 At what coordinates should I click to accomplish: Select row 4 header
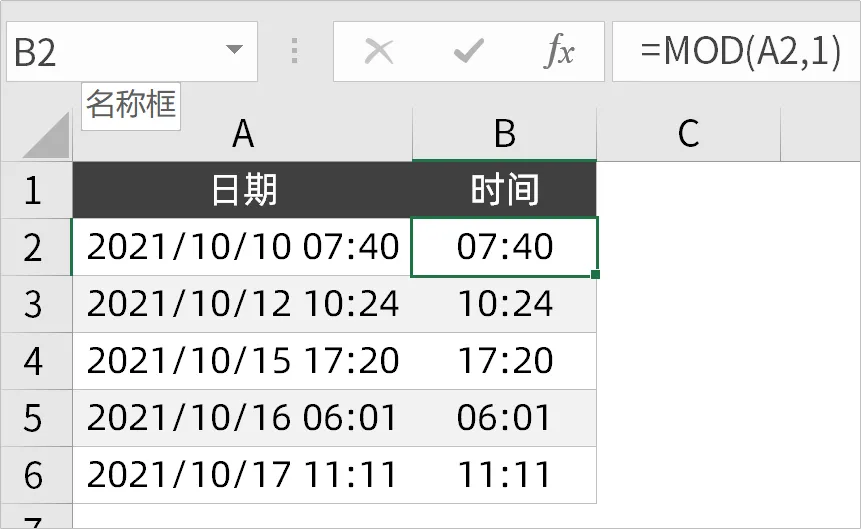point(35,360)
